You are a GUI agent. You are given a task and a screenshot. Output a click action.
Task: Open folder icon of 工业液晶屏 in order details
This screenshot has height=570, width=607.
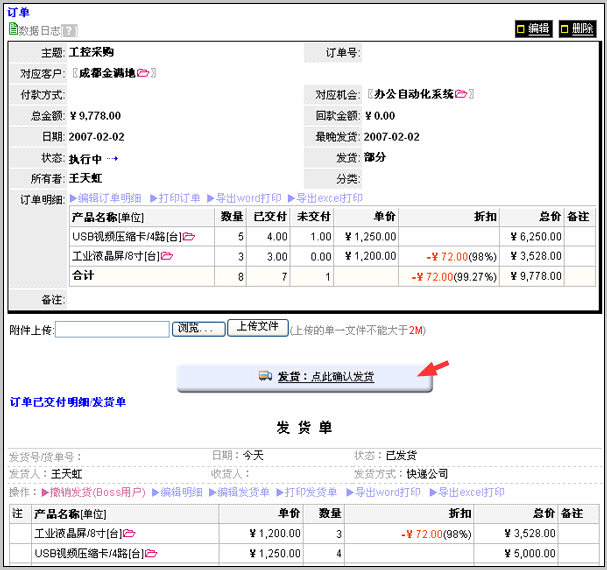tap(166, 257)
